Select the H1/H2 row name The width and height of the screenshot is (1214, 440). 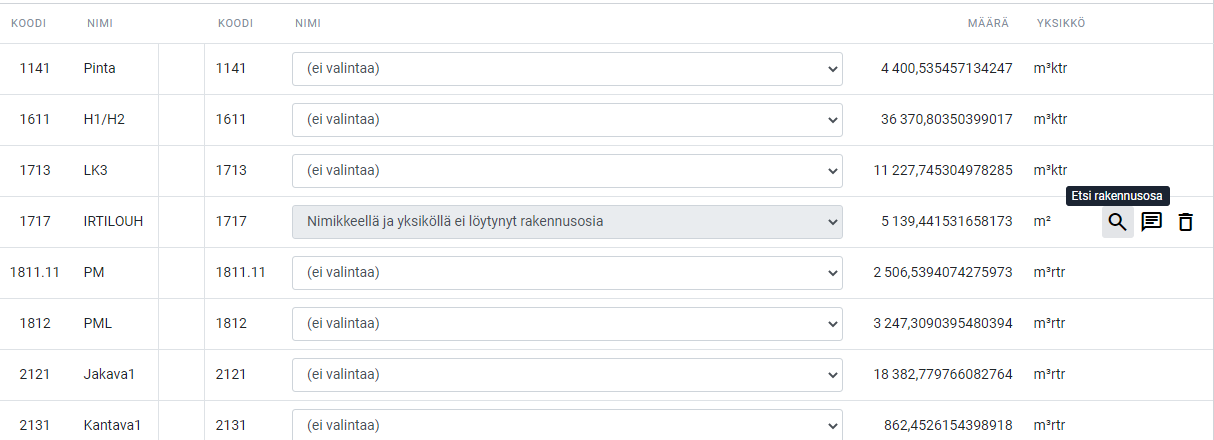coord(104,120)
